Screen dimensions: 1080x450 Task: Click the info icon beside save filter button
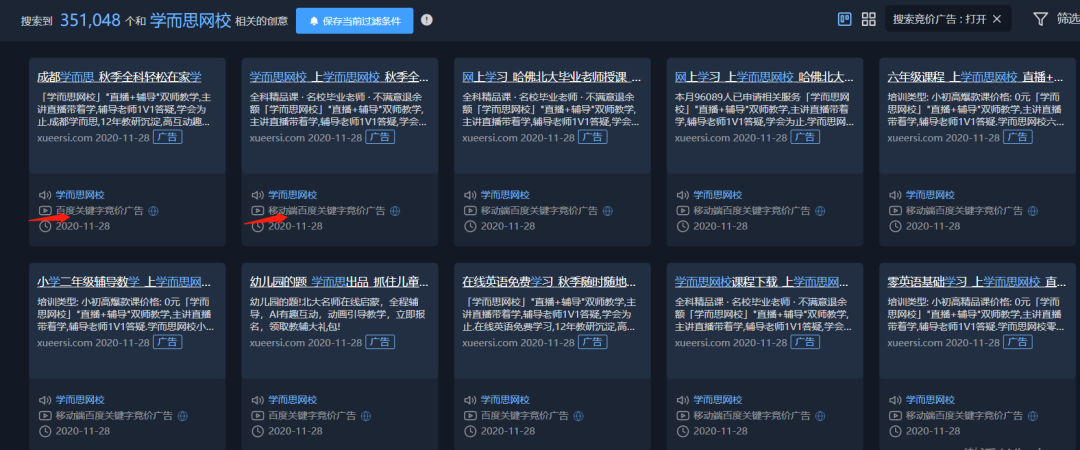pyautogui.click(x=427, y=20)
